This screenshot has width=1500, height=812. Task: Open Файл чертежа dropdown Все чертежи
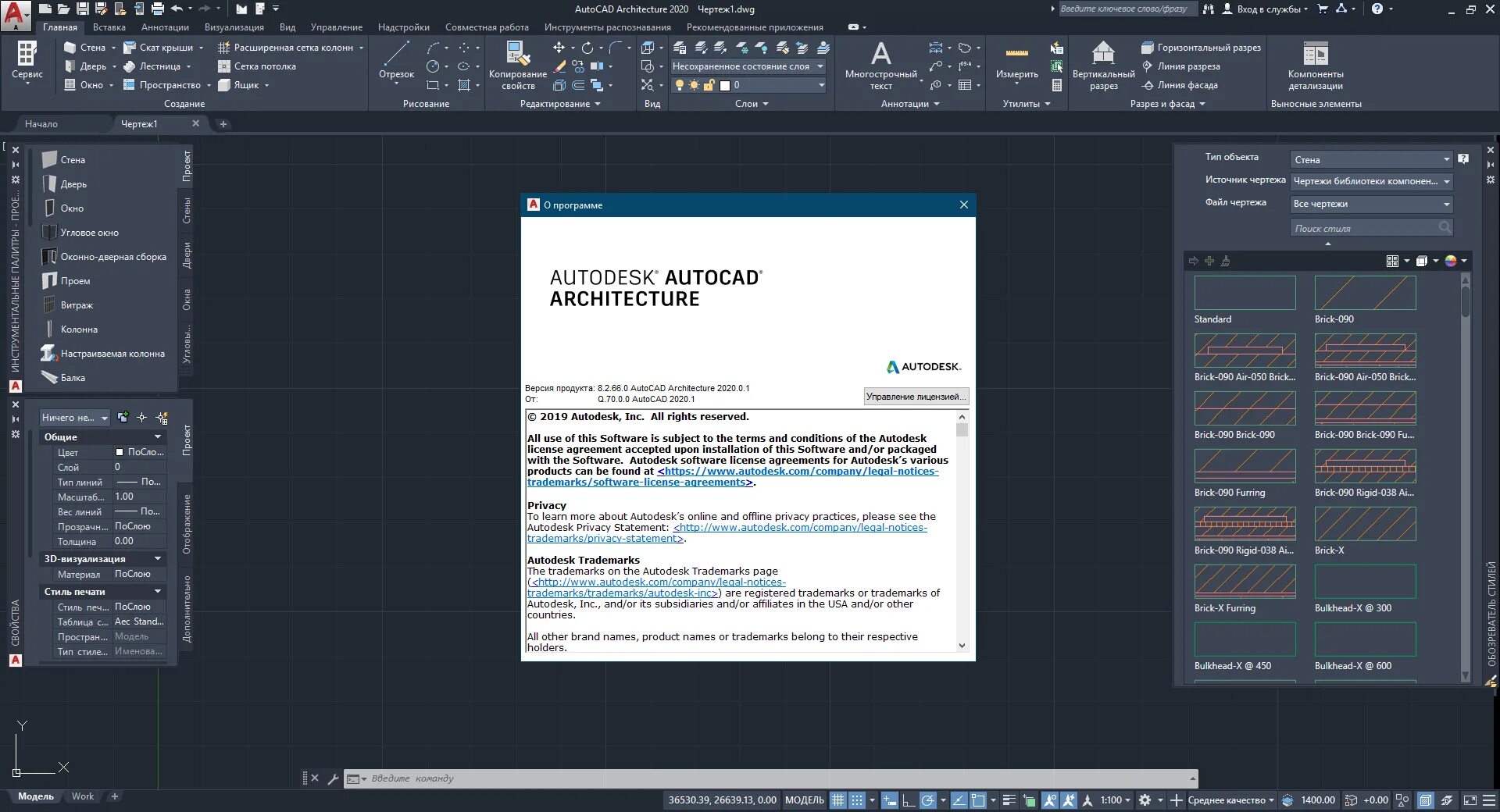[x=1371, y=204]
